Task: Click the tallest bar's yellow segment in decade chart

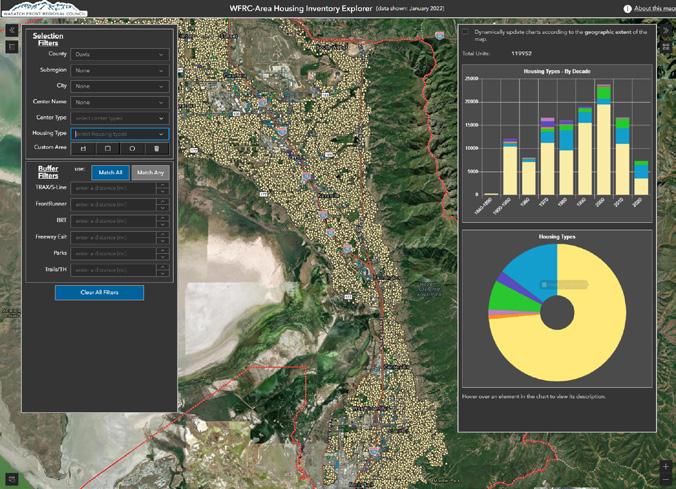Action: click(604, 149)
